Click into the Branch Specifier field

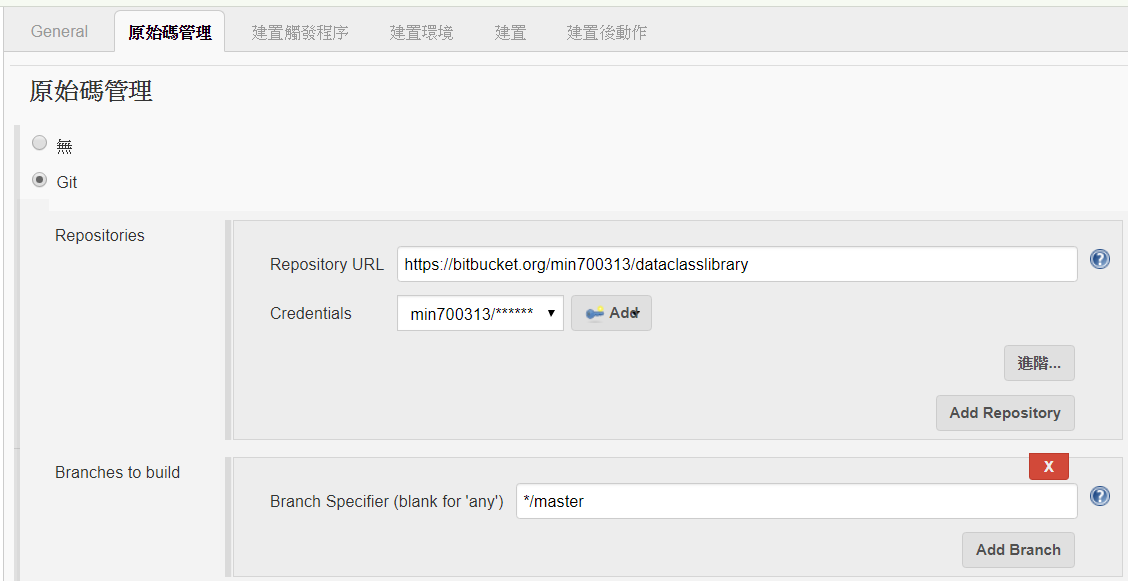coord(796,501)
